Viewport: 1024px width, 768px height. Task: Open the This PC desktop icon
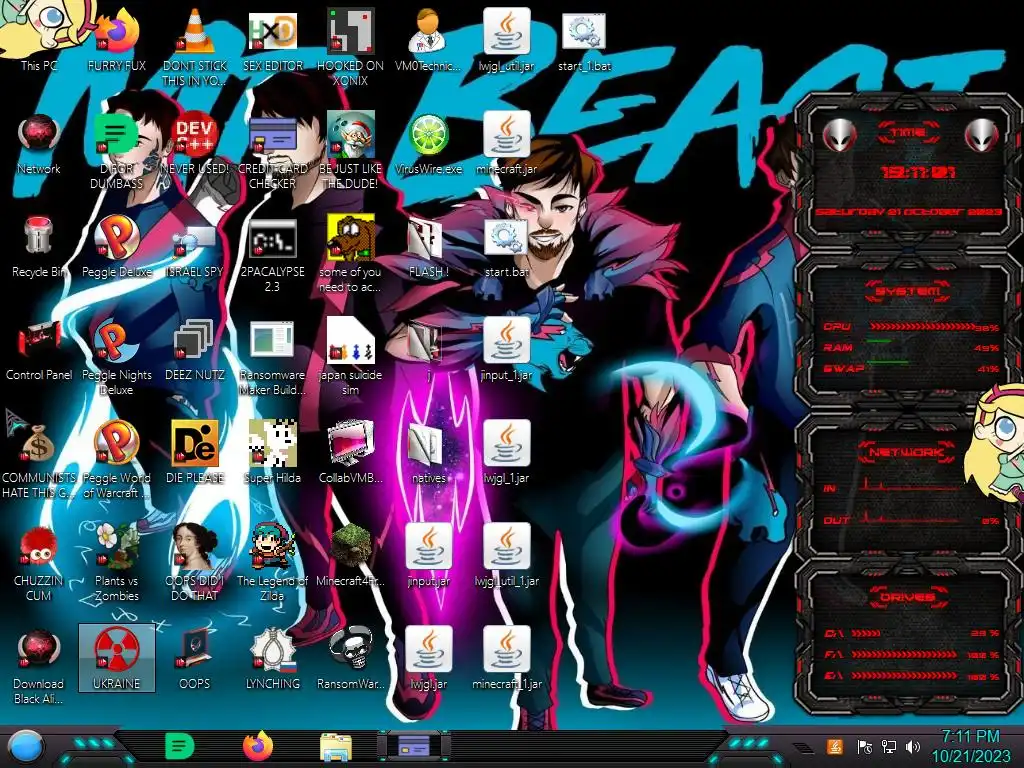39,39
